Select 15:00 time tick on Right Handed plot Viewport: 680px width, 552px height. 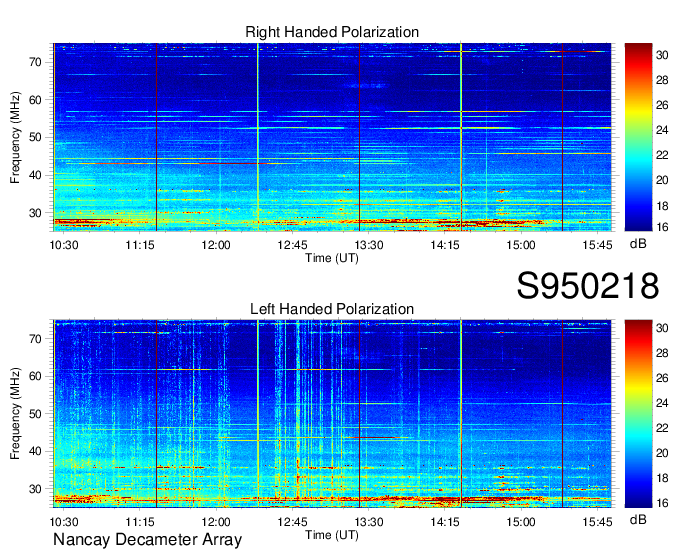click(x=521, y=245)
